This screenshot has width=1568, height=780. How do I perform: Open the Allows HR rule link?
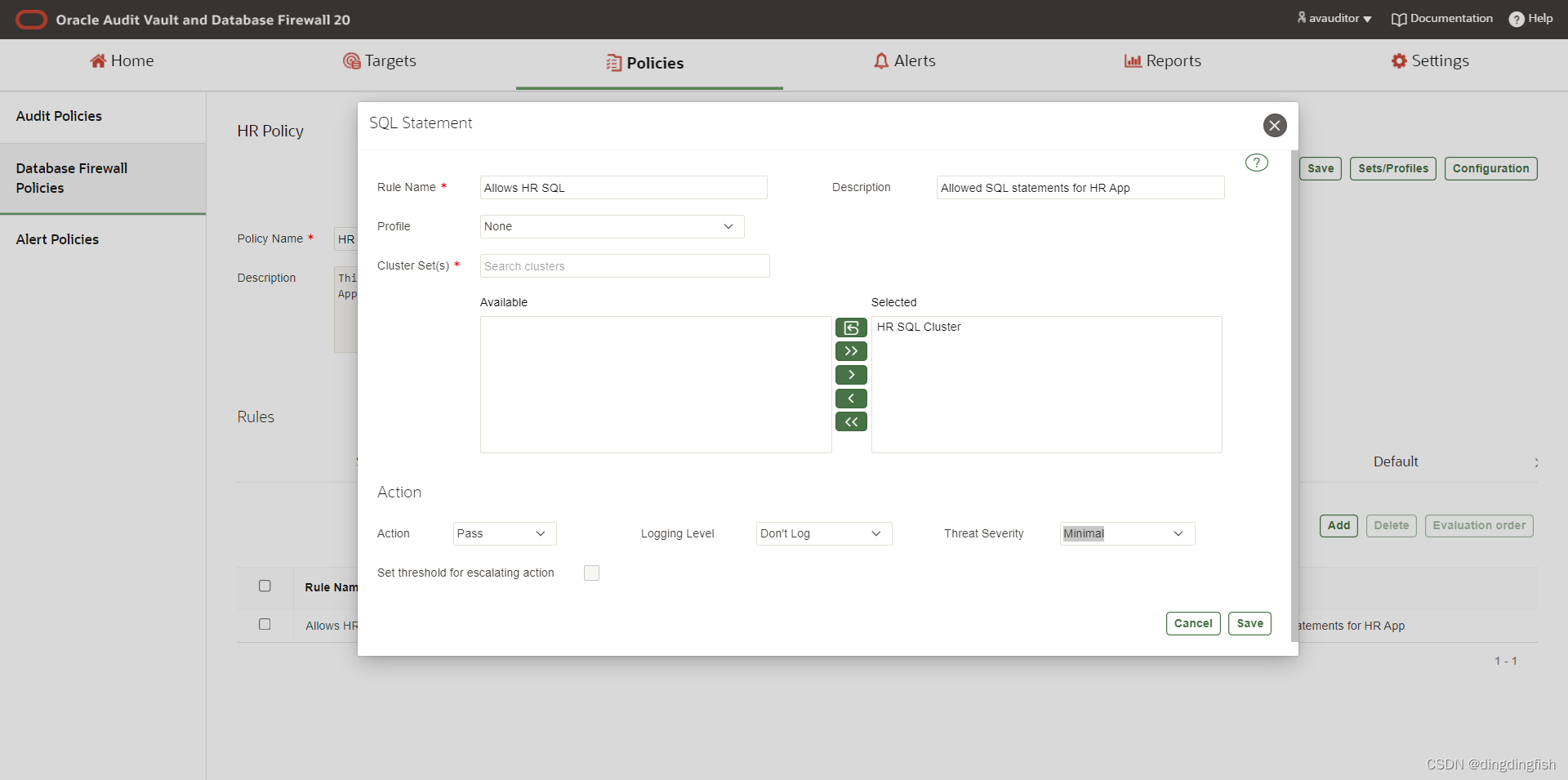coord(332,626)
